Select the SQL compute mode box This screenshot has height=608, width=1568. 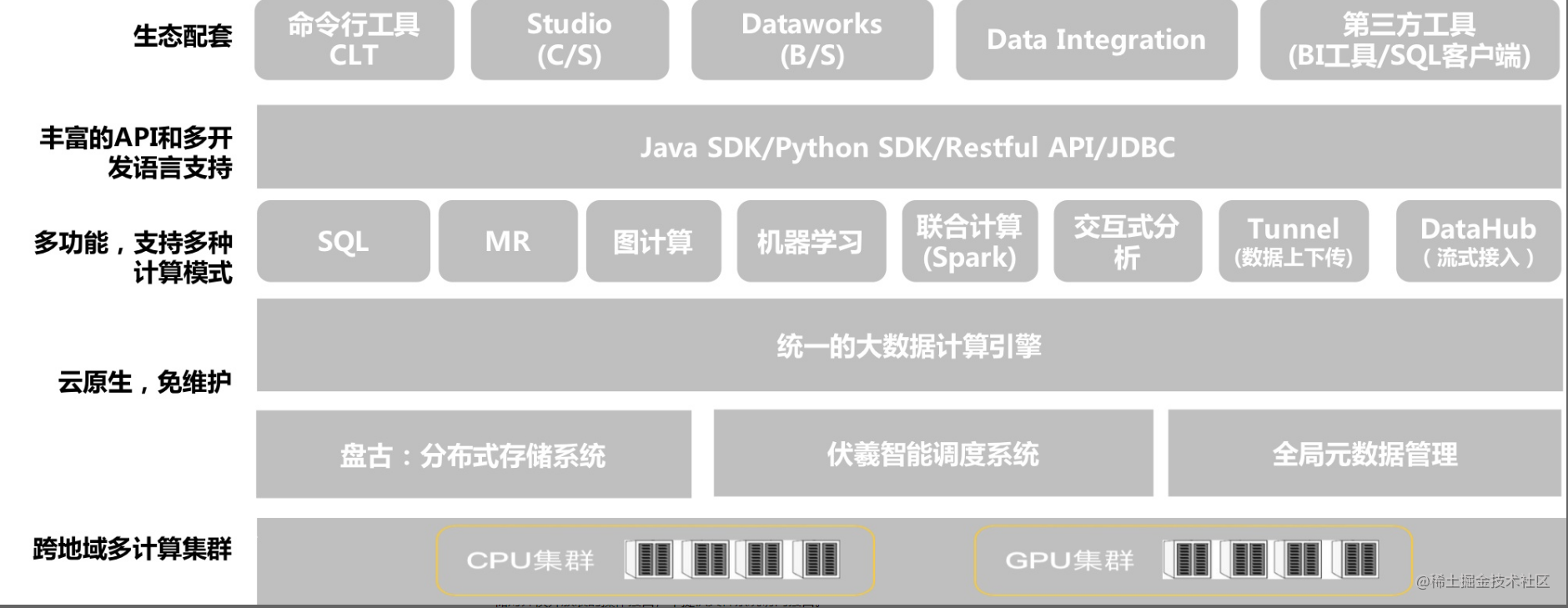[344, 241]
